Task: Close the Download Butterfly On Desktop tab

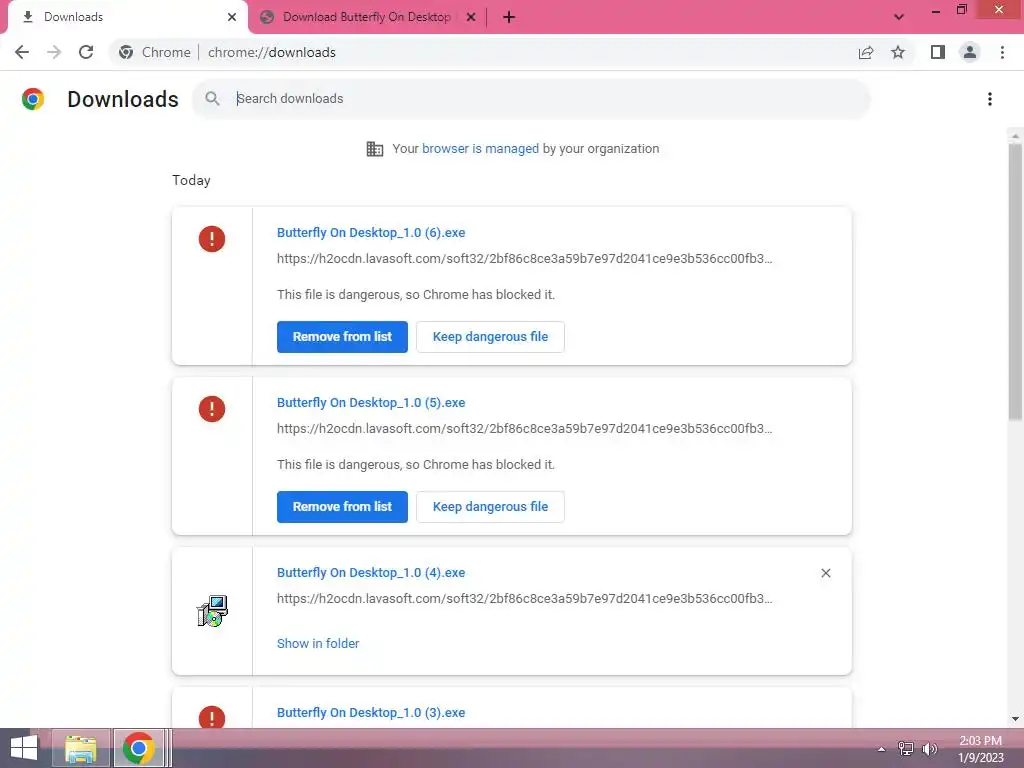Action: pyautogui.click(x=471, y=17)
